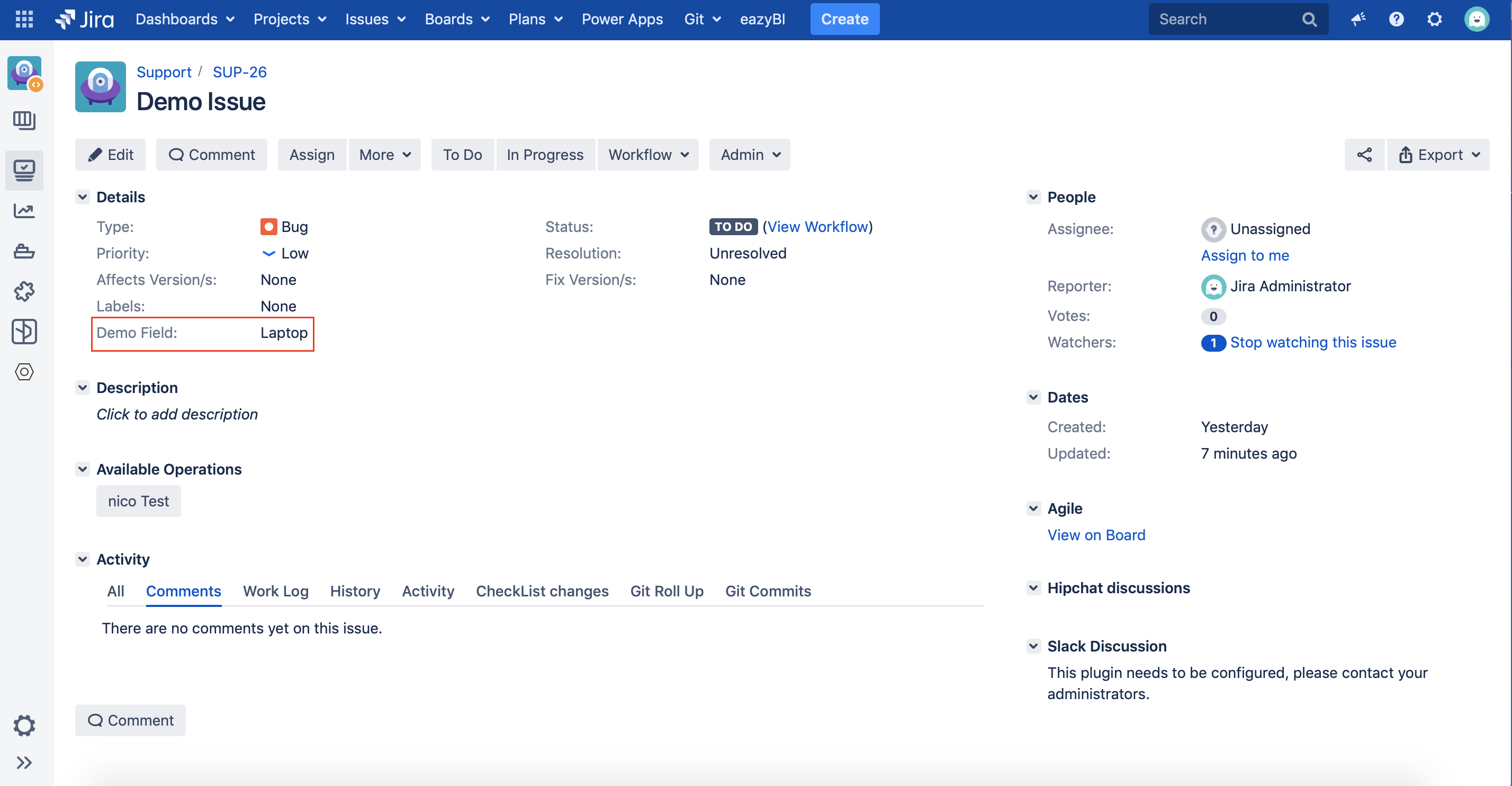Open the Export dropdown menu
The image size is (1512, 786).
(1438, 155)
